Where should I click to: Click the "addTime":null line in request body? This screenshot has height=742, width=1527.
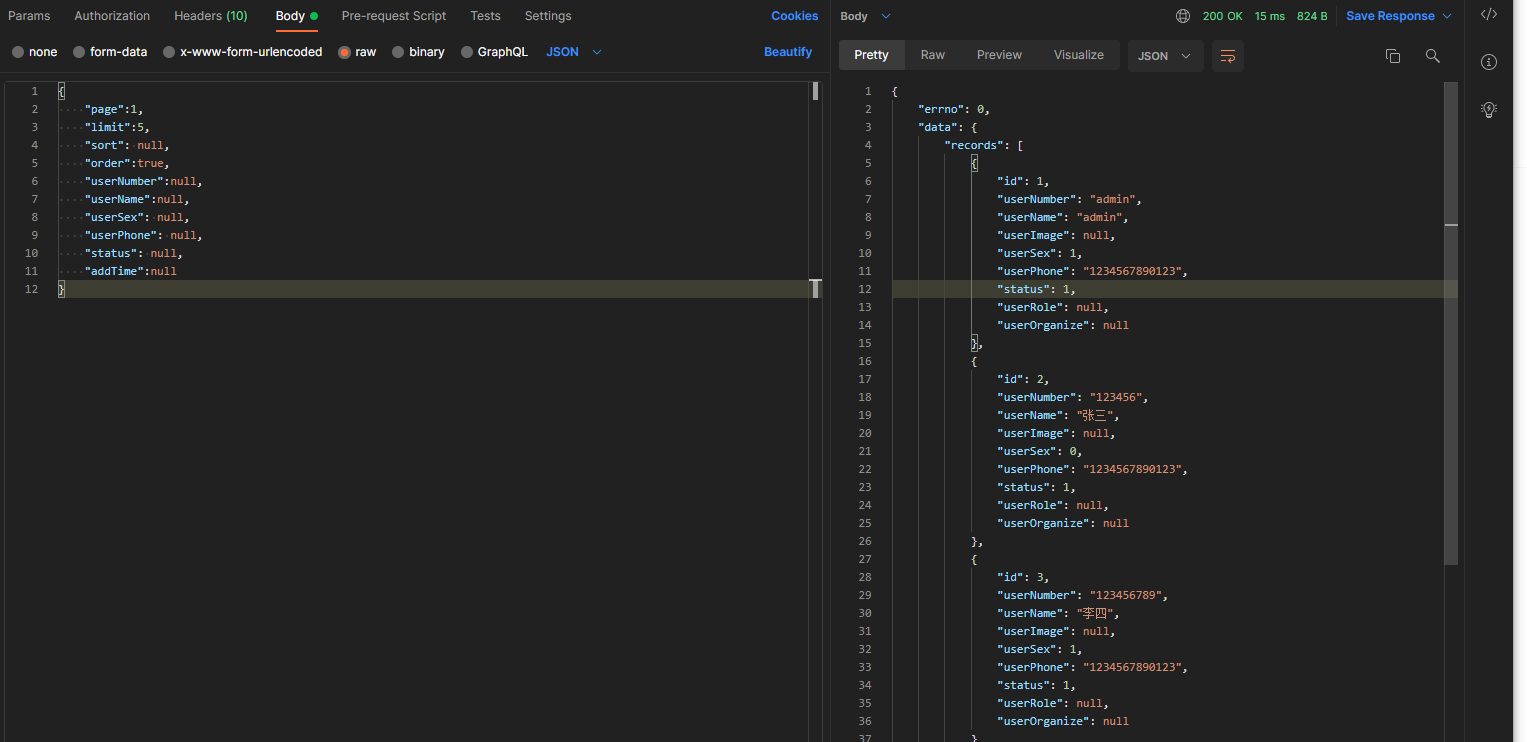130,271
